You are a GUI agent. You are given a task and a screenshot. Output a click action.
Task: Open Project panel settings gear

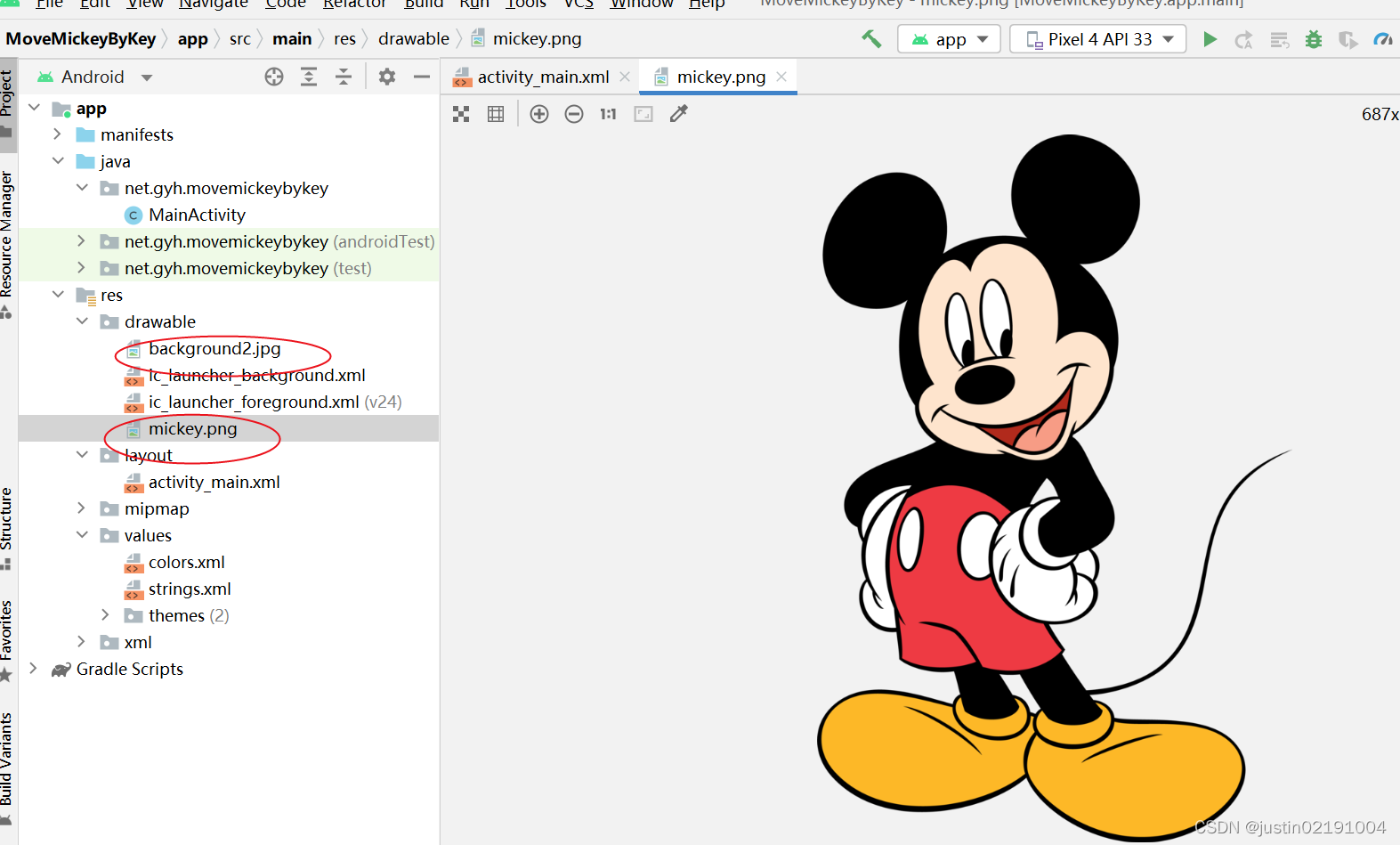387,77
